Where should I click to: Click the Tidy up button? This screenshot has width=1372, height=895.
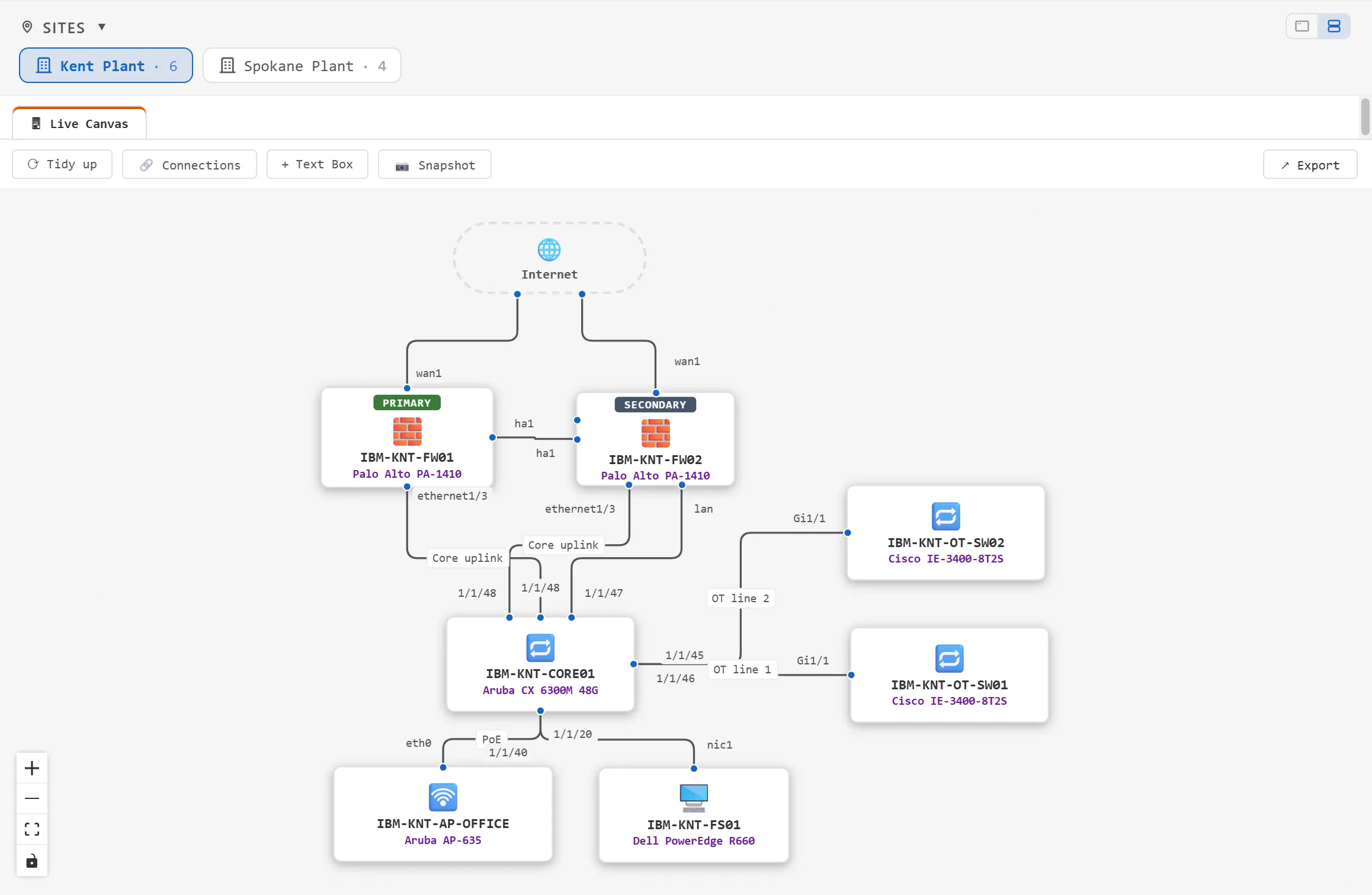pos(62,164)
